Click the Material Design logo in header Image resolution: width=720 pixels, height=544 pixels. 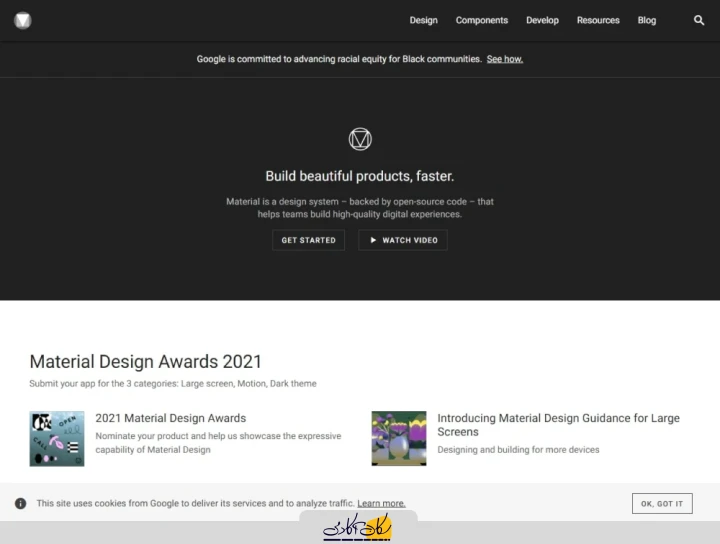pos(22,20)
